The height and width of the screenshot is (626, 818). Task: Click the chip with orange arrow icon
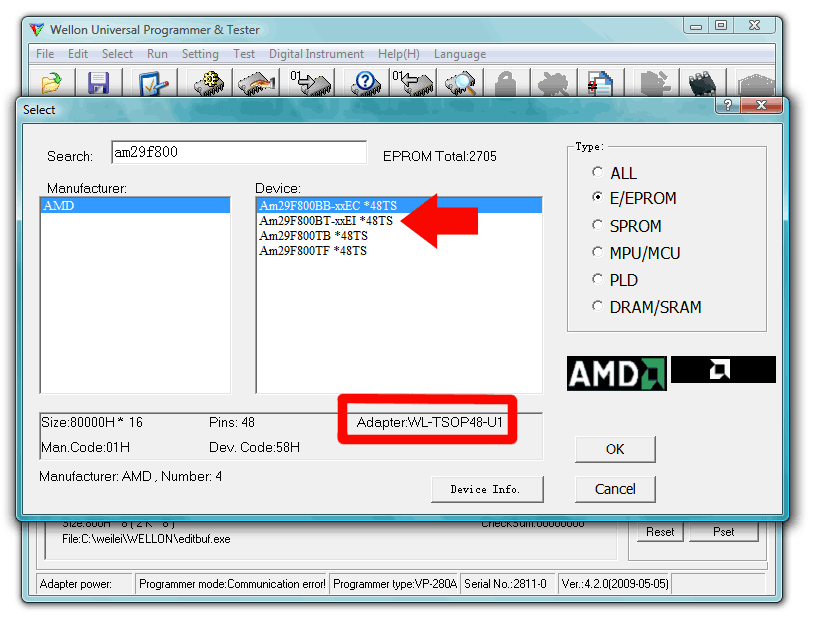tap(257, 82)
